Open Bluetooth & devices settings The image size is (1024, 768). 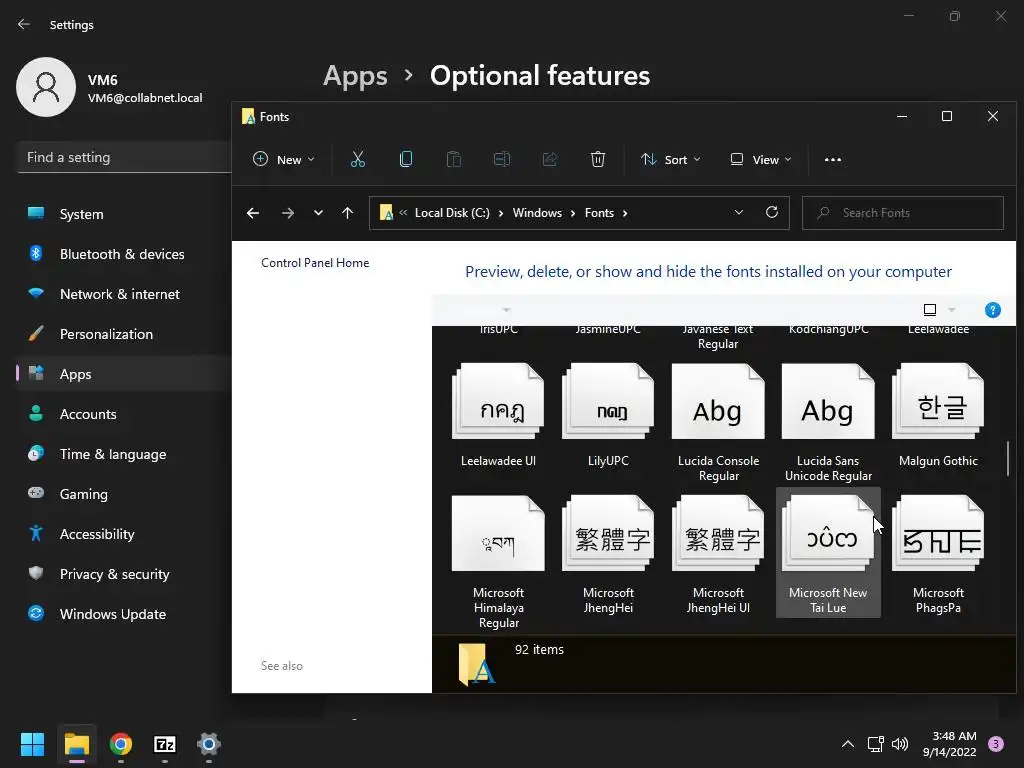(124, 254)
